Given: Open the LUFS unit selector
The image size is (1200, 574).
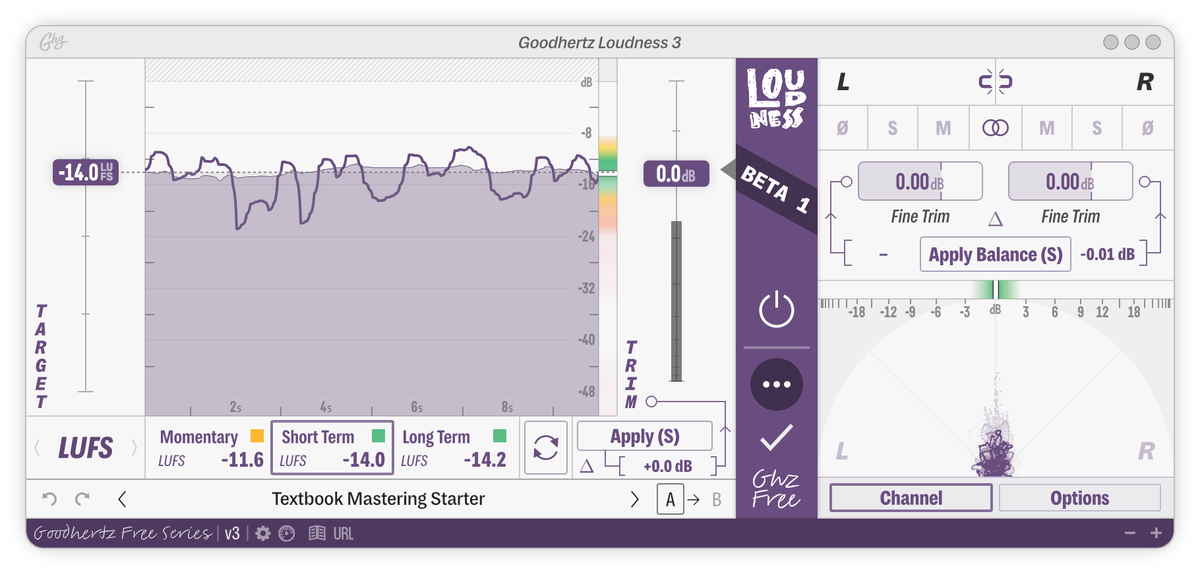Looking at the screenshot, I should [86, 448].
